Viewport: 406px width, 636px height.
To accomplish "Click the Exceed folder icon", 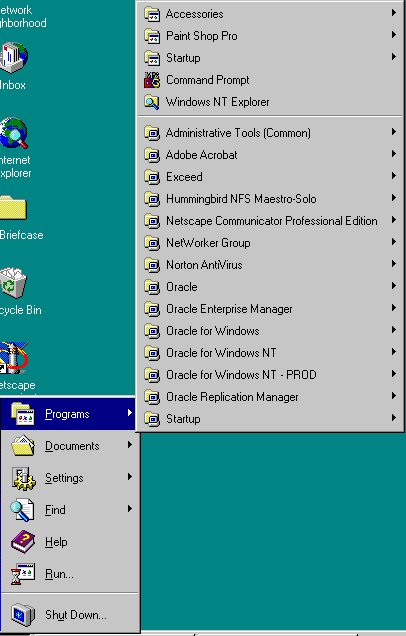I will pos(152,177).
